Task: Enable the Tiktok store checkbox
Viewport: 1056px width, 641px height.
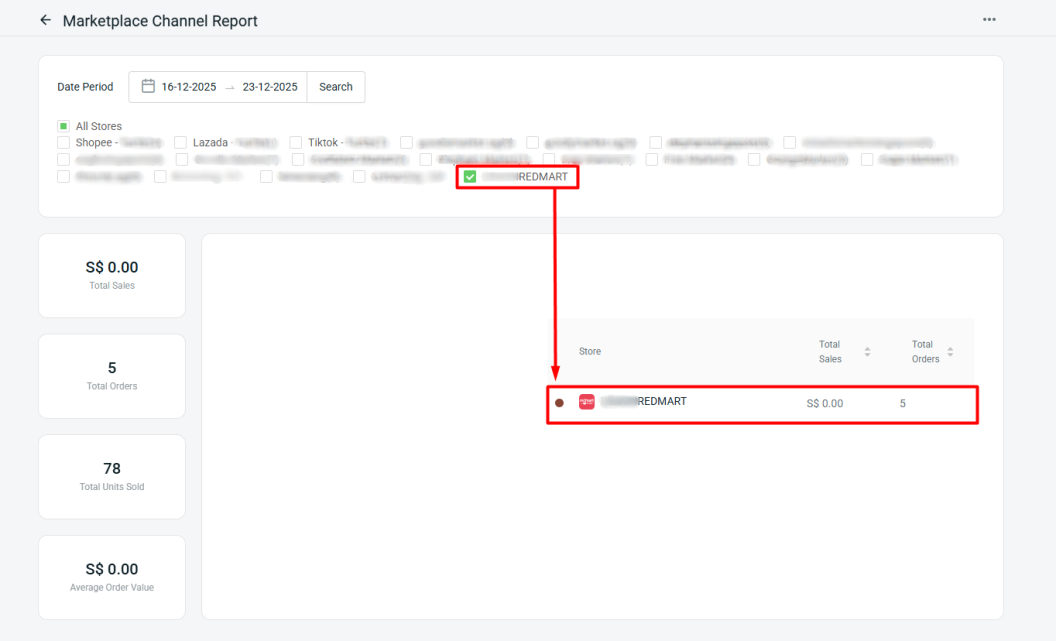Action: click(297, 143)
